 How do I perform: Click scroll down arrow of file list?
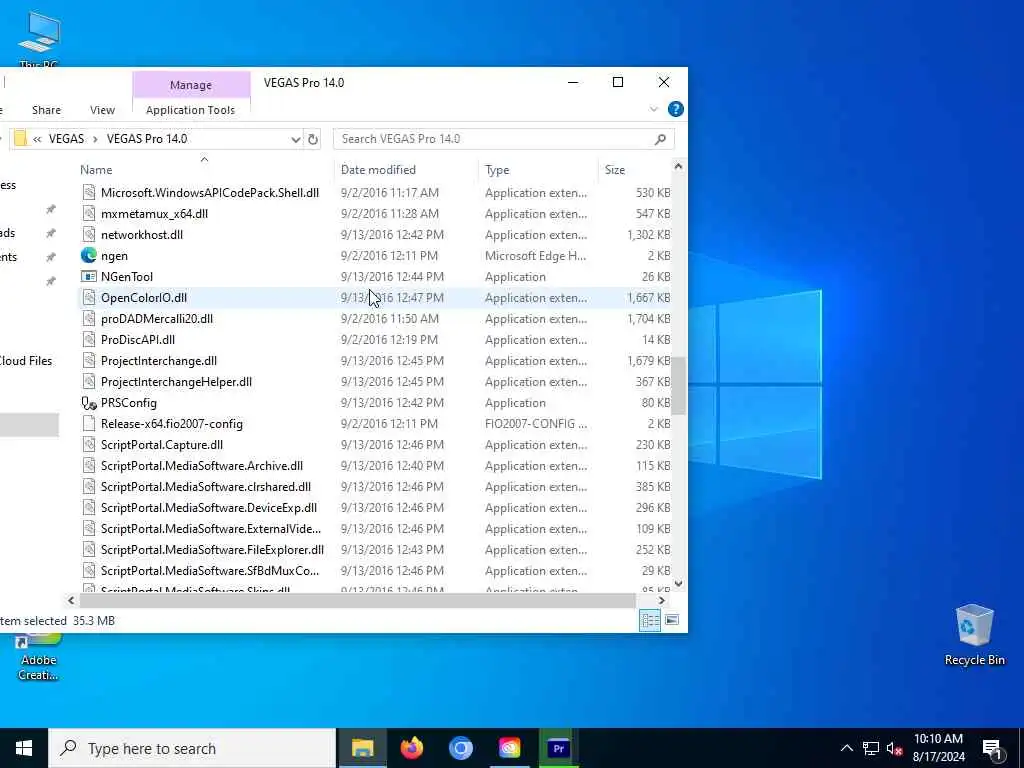(679, 584)
